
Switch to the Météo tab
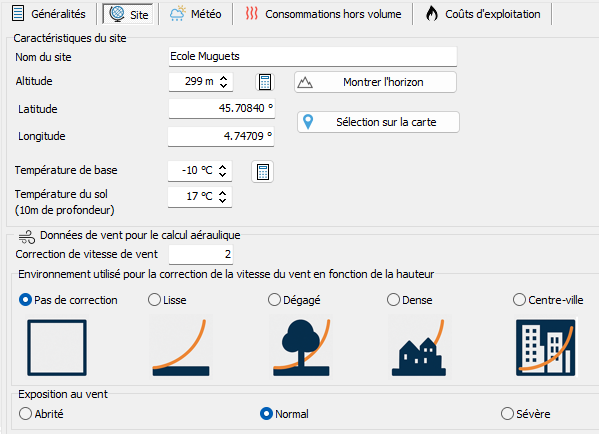196,14
